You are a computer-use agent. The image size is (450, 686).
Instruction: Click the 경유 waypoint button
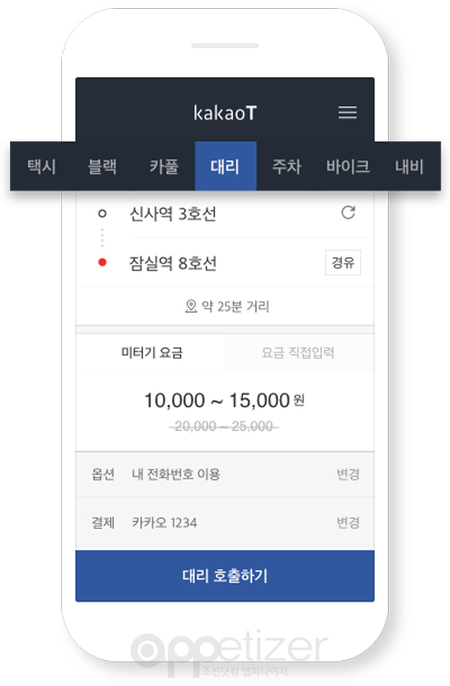343,262
